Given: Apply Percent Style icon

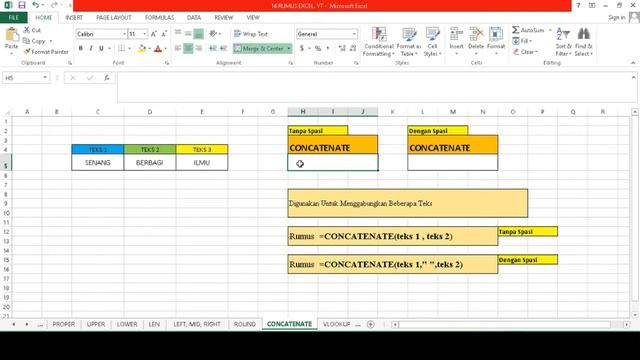Looking at the screenshot, I should click(x=318, y=49).
